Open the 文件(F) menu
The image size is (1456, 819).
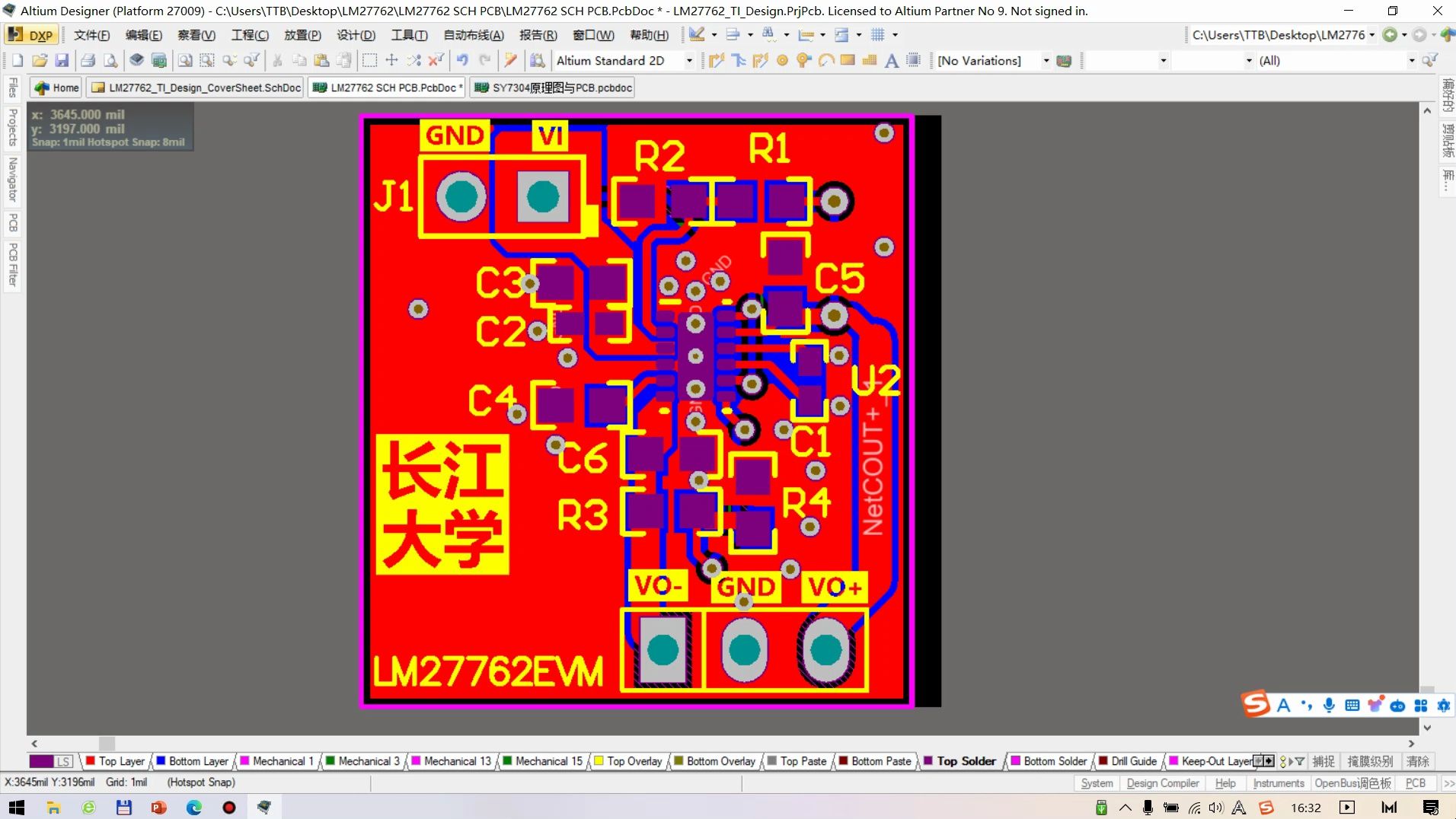91,35
